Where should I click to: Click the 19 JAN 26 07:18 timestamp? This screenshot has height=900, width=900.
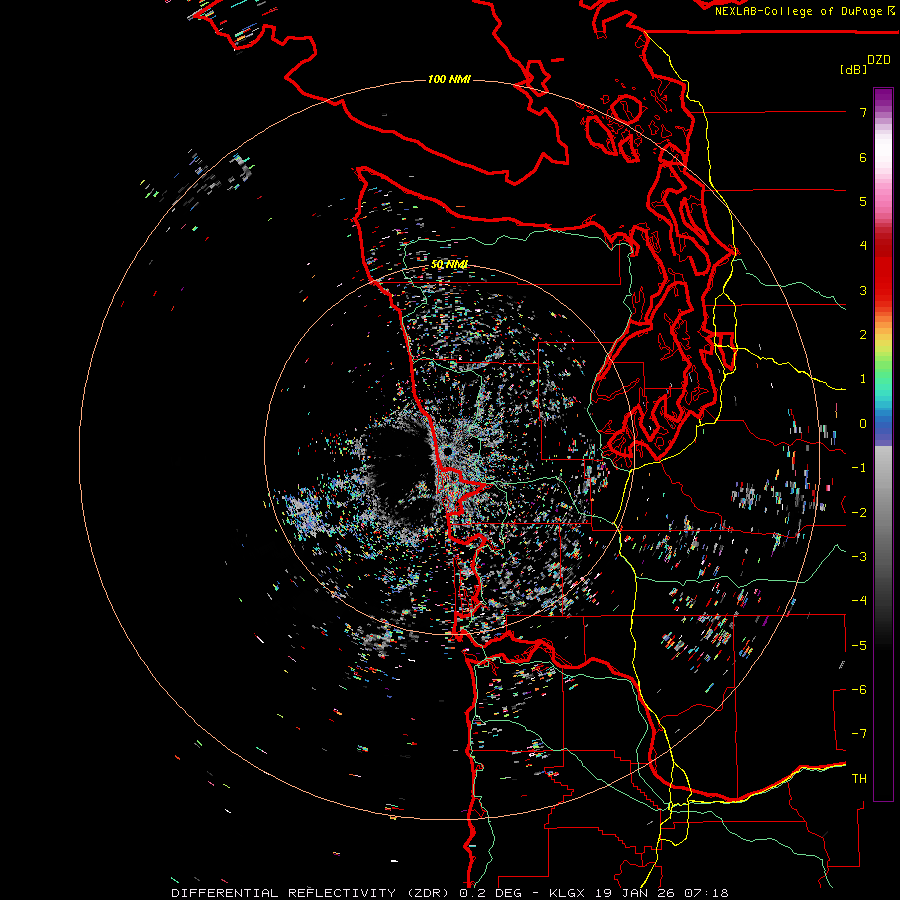(x=664, y=893)
